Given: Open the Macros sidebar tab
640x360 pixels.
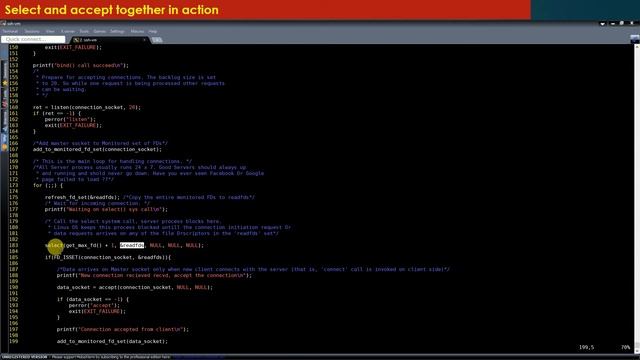Looking at the screenshot, I should [4, 120].
